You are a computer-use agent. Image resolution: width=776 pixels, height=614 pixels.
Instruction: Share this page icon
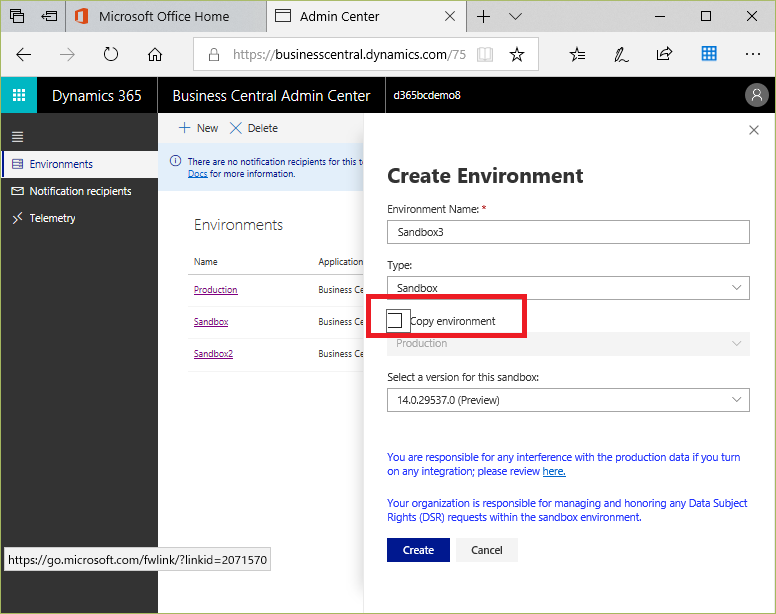coord(664,54)
